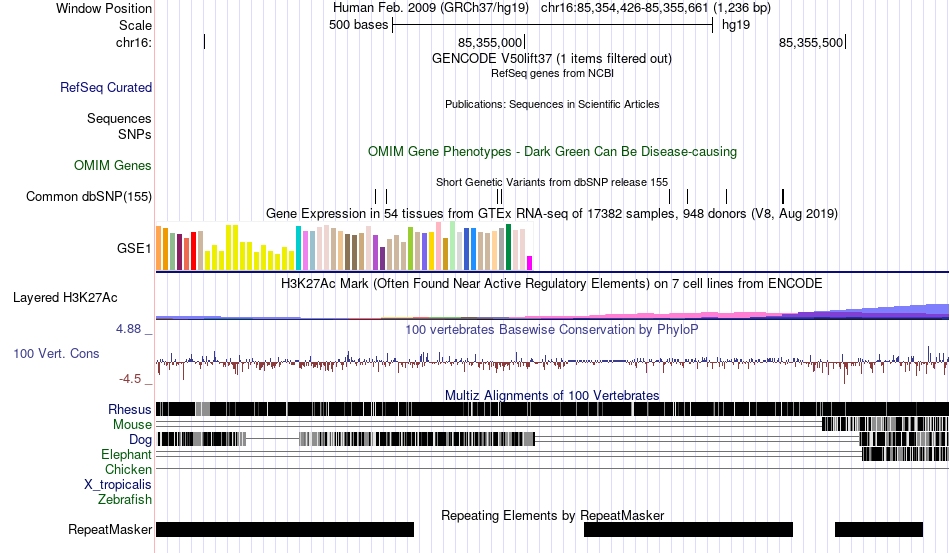950x553 pixels.
Task: Click the thick rightmost dbSNP variant marker
Action: coord(783,196)
